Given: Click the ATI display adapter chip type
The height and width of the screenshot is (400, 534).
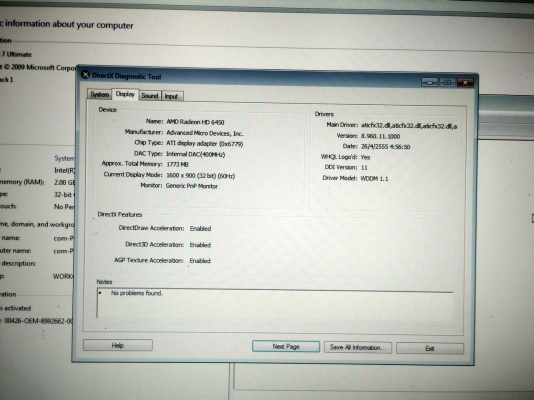Looking at the screenshot, I should (x=205, y=144).
